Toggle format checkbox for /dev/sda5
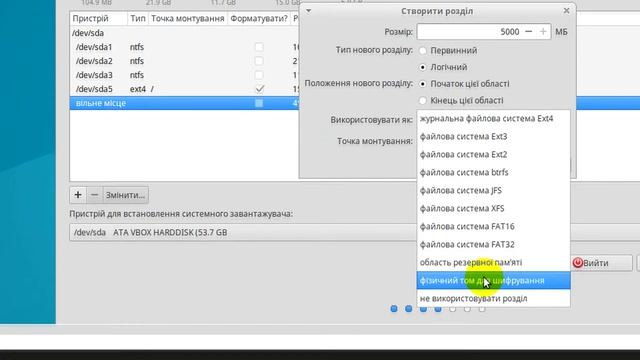The height and width of the screenshot is (360, 640). [259, 89]
